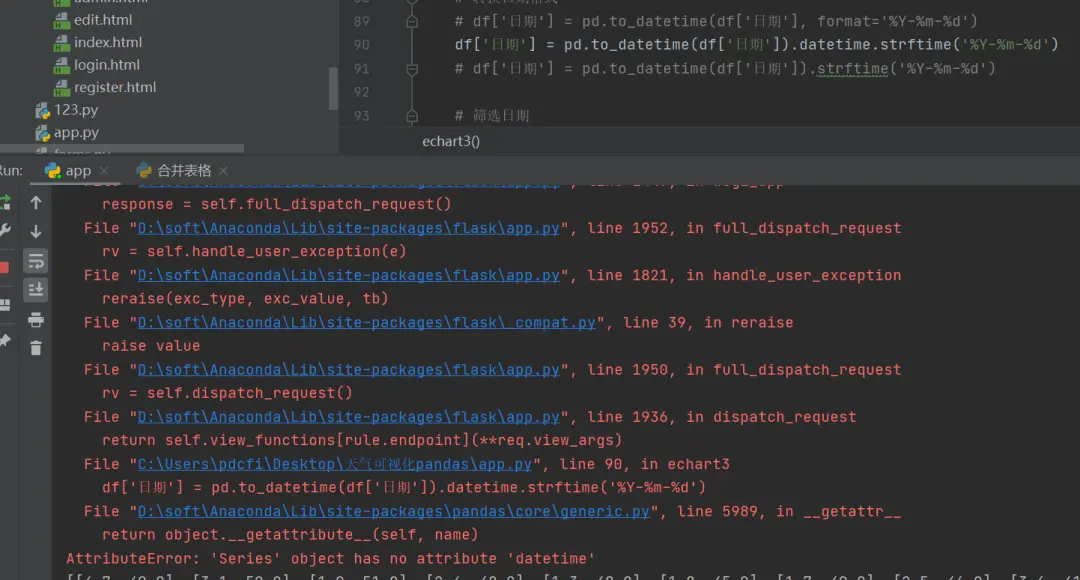Image resolution: width=1080 pixels, height=580 pixels.
Task: Click the wrench settings icon in Run panel
Action: click(4, 231)
